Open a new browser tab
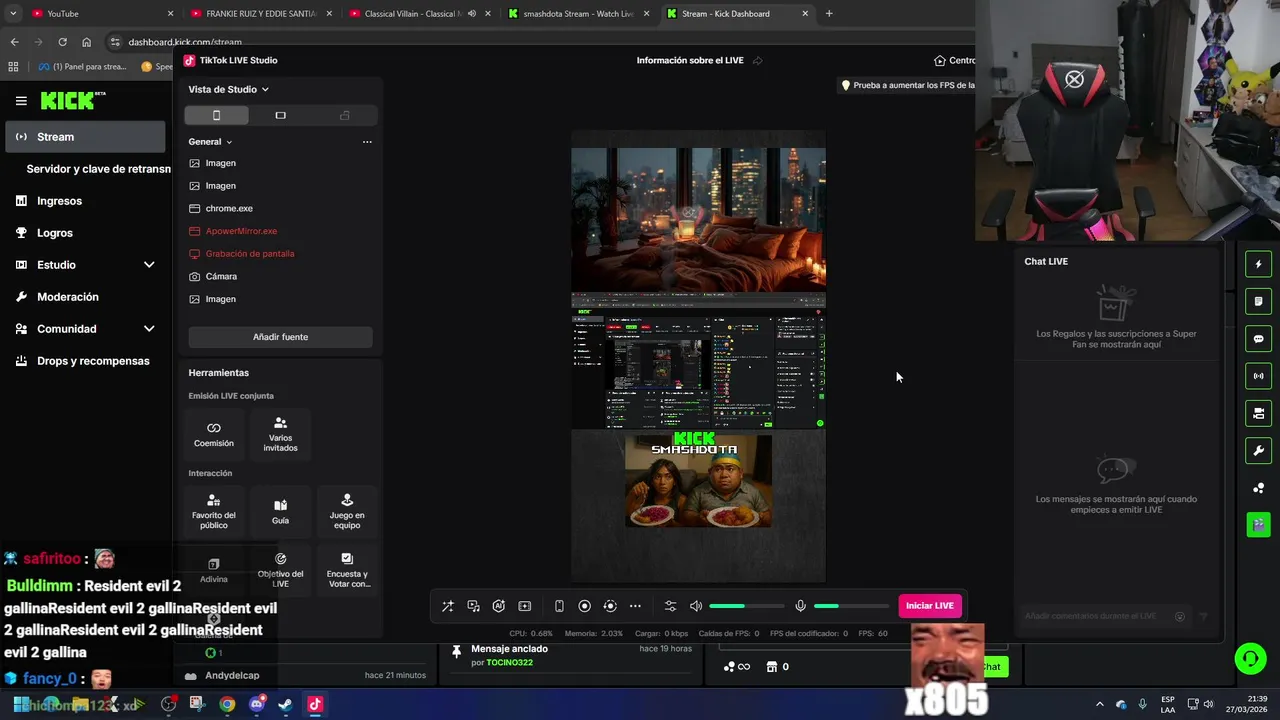The height and width of the screenshot is (720, 1280). pyautogui.click(x=829, y=14)
